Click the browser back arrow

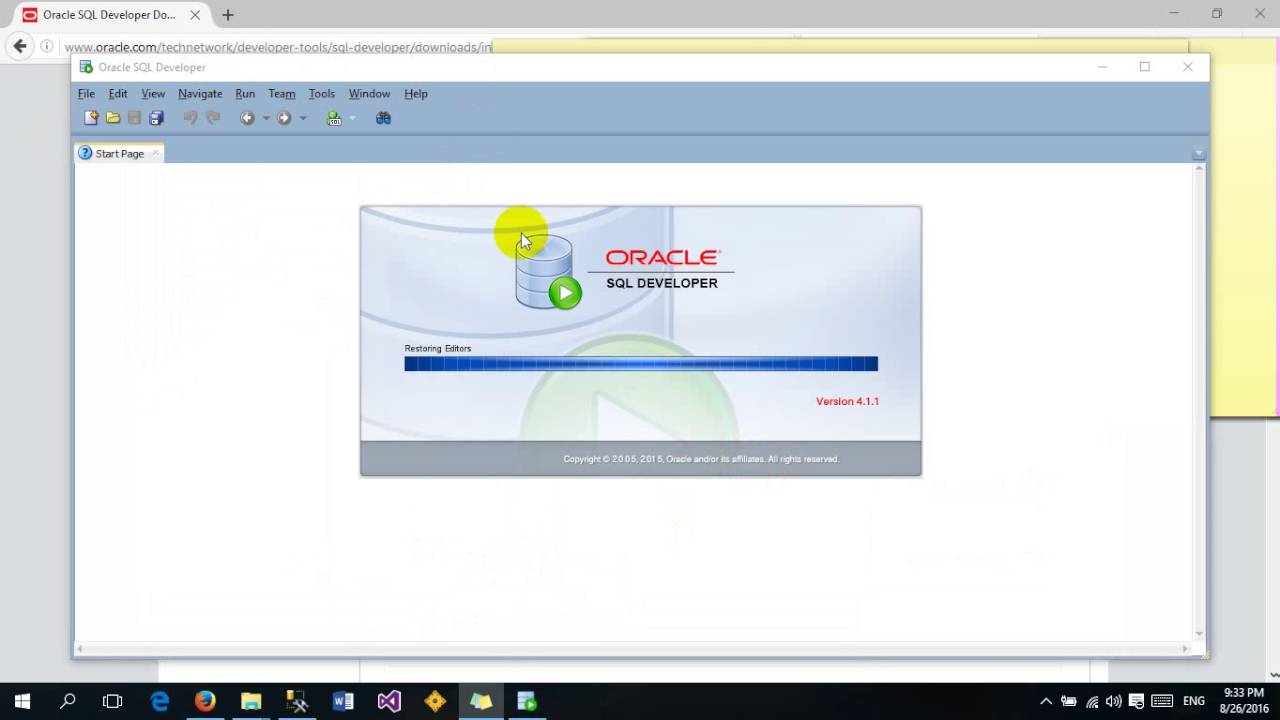click(20, 46)
